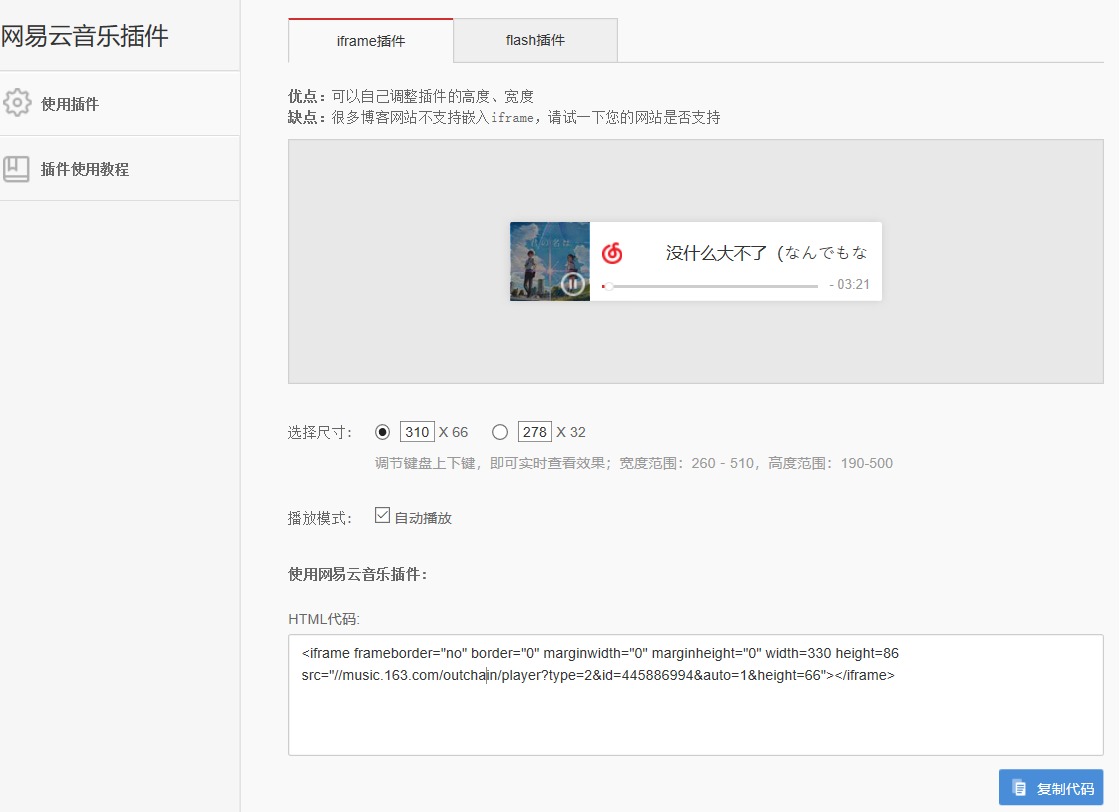
Task: Click the 播放模式: label
Action: (x=320, y=518)
